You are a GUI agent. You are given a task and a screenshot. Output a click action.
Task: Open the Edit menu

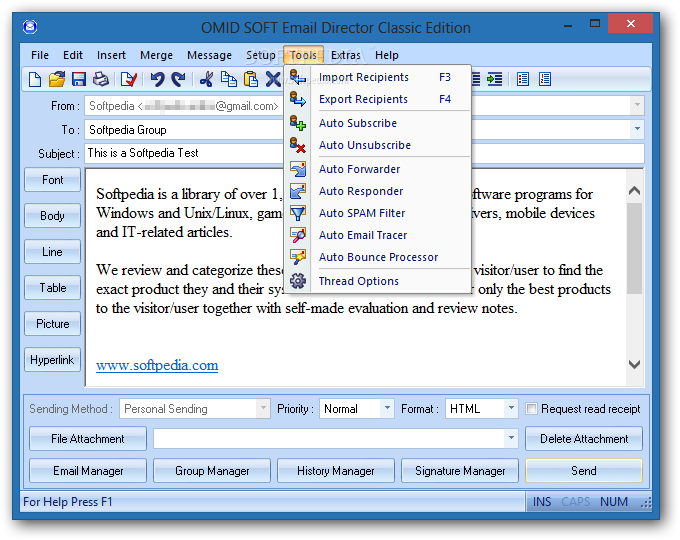click(72, 55)
